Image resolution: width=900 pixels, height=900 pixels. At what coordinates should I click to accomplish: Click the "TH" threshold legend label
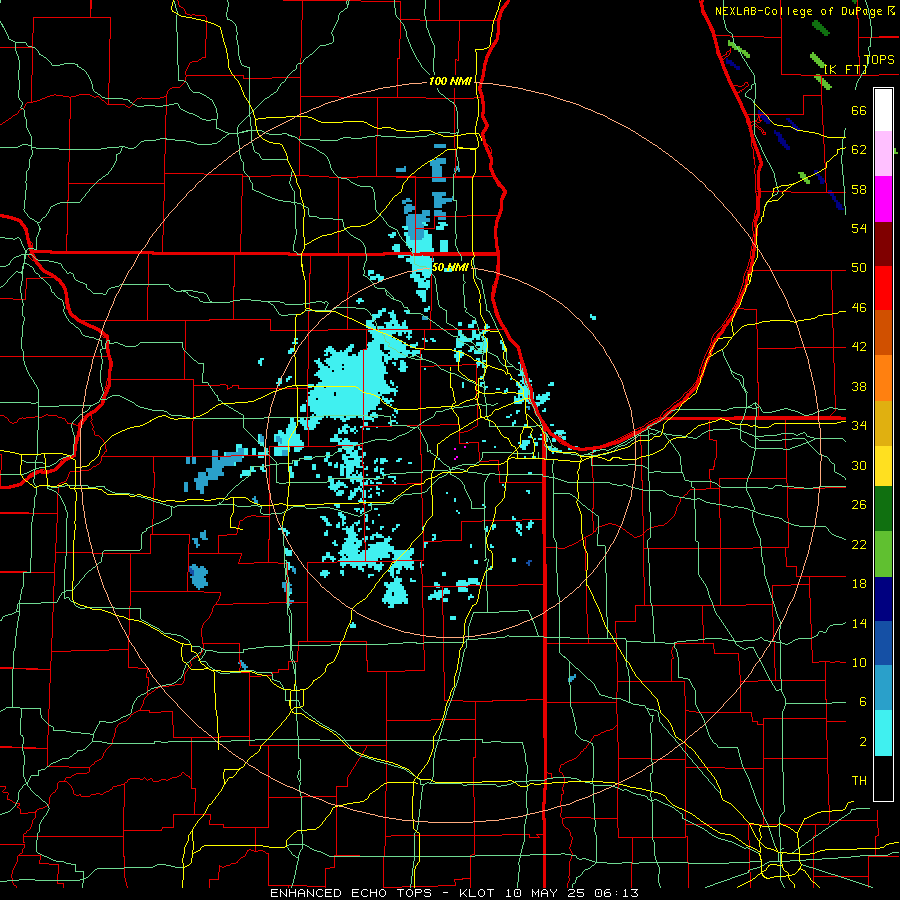coord(859,780)
